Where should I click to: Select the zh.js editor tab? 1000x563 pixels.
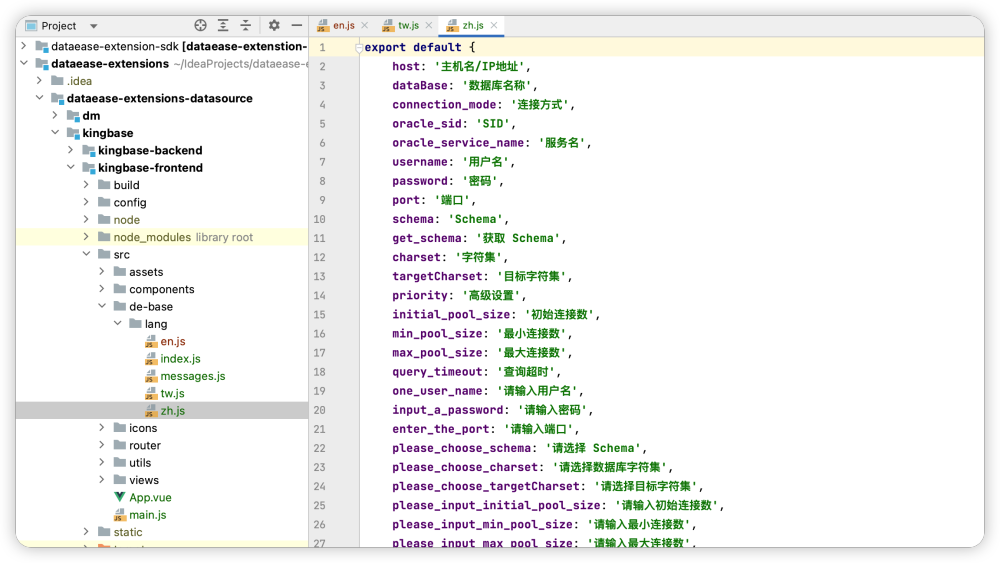[x=473, y=26]
